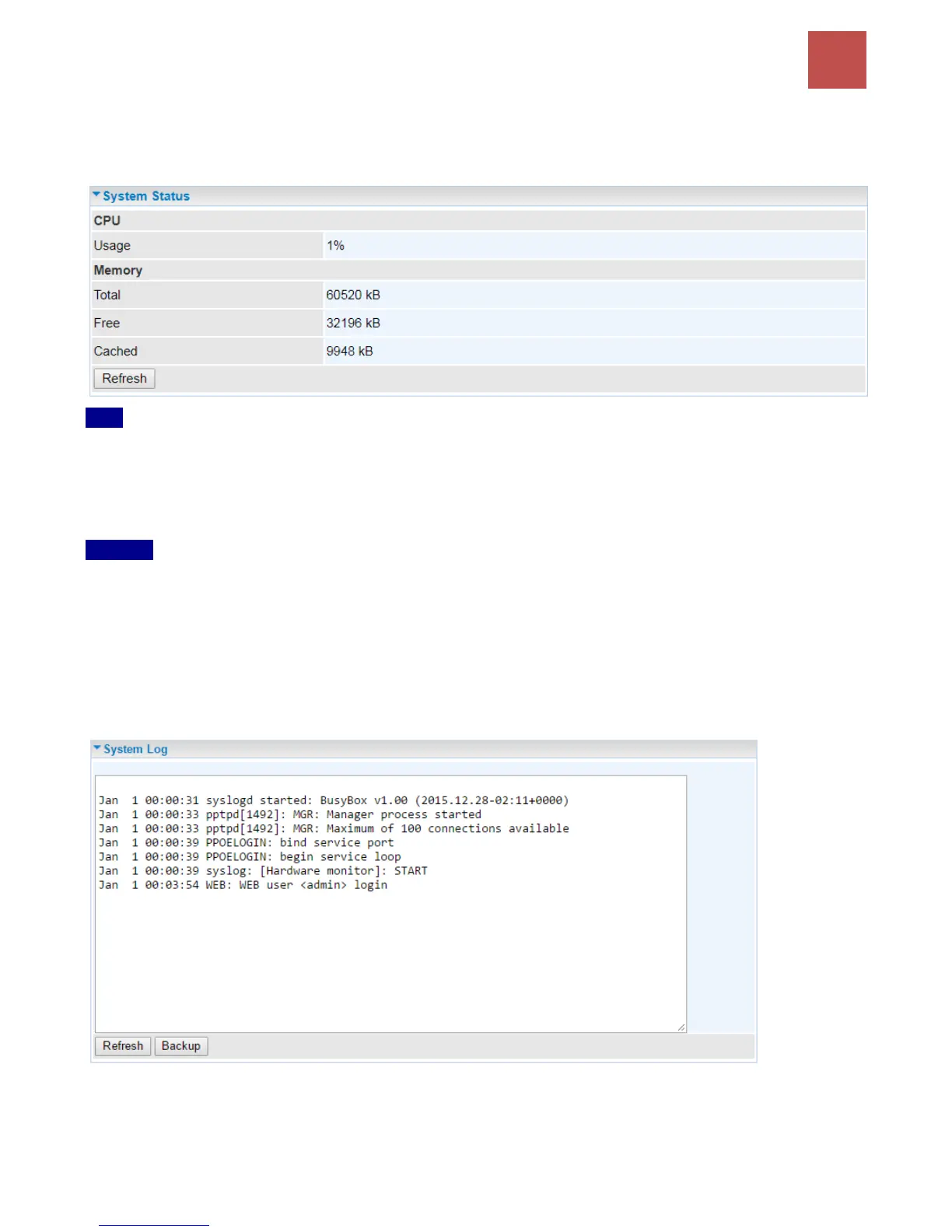Select the Cached memory value 9948 kB
Screen dimensions: 952x1232
coord(349,352)
